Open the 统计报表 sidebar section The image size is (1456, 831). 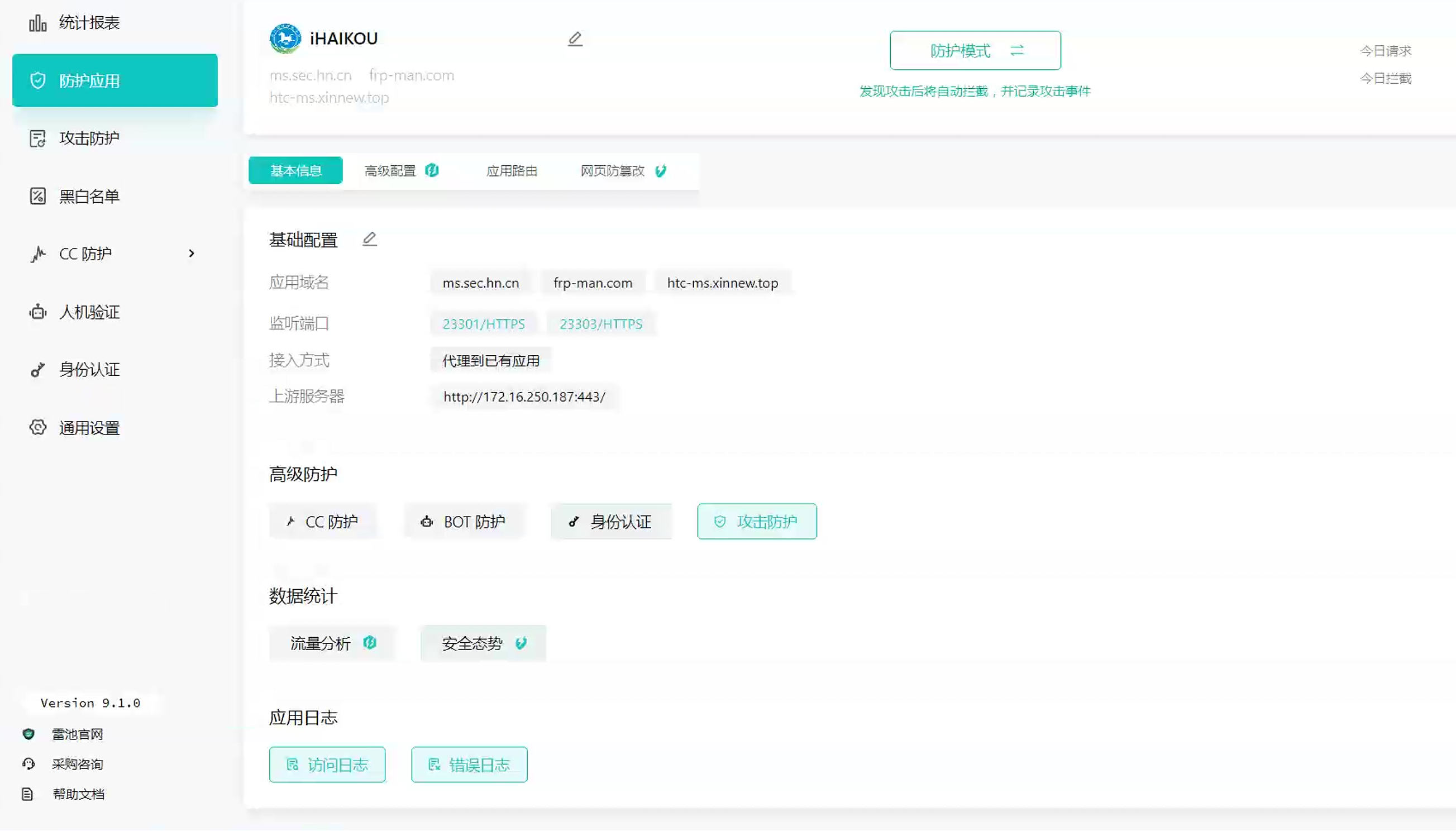click(x=88, y=22)
